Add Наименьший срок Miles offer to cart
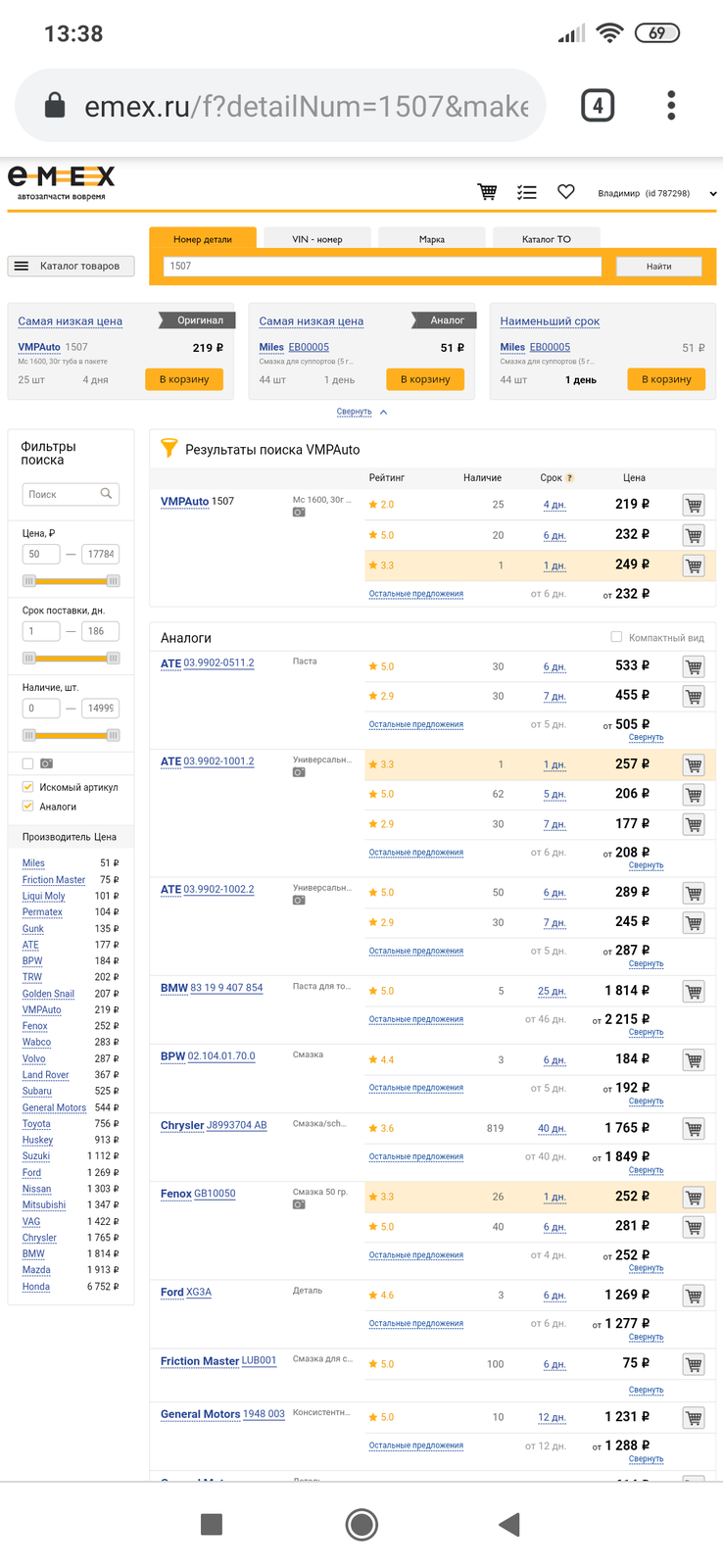The width and height of the screenshot is (723, 1568). pyautogui.click(x=666, y=379)
